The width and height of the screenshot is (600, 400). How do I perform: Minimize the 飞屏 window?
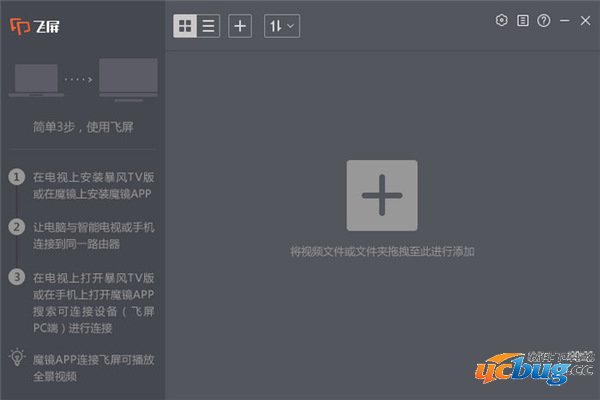[565, 20]
